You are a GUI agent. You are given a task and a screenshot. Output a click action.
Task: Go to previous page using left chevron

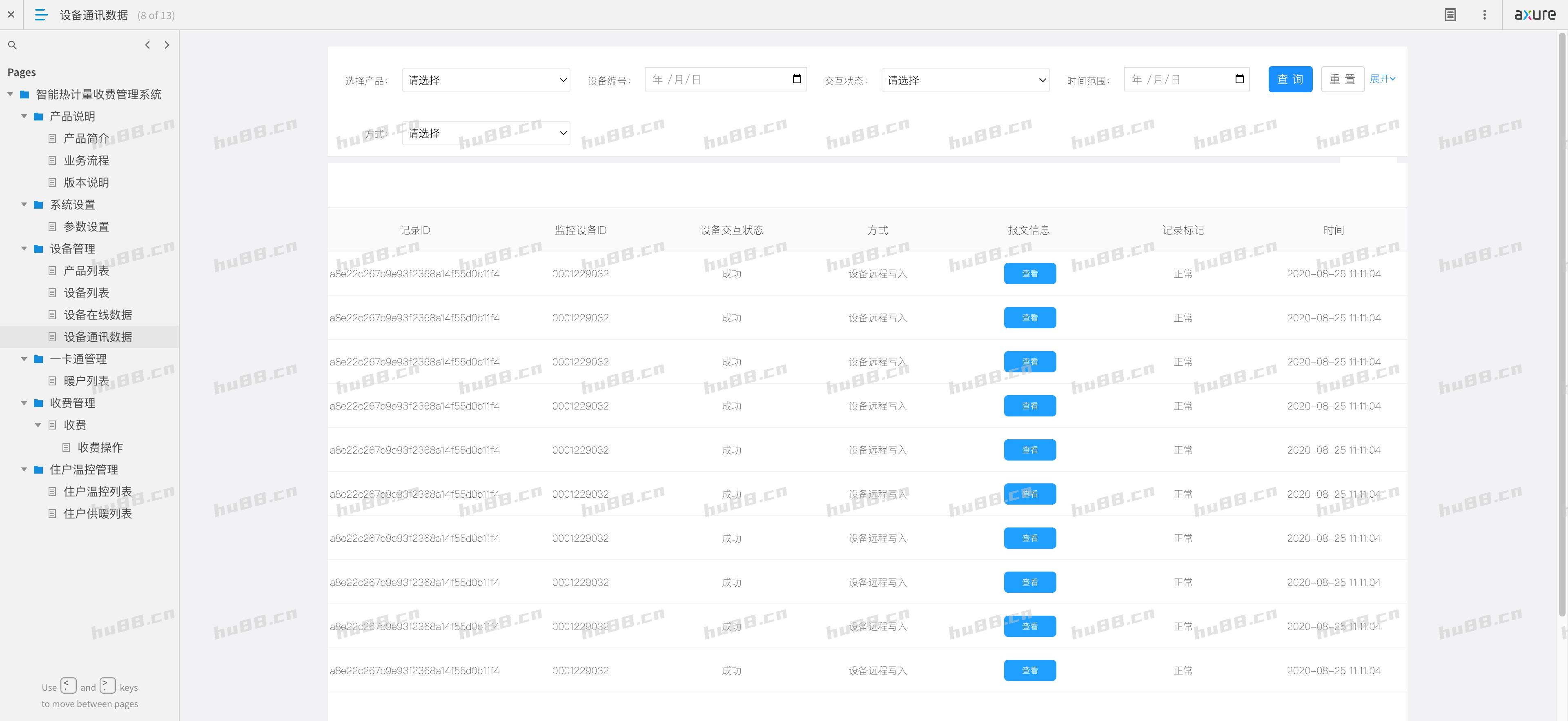click(147, 45)
